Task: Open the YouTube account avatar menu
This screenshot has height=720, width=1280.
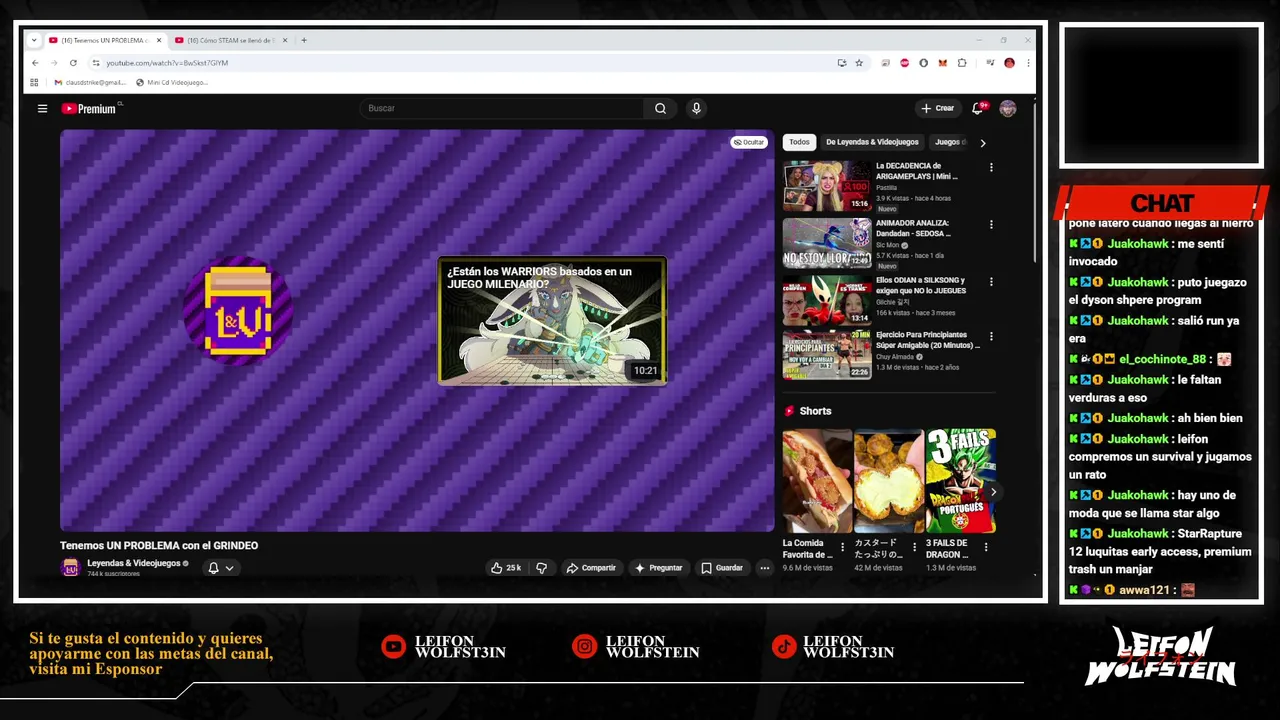Action: [x=1008, y=108]
